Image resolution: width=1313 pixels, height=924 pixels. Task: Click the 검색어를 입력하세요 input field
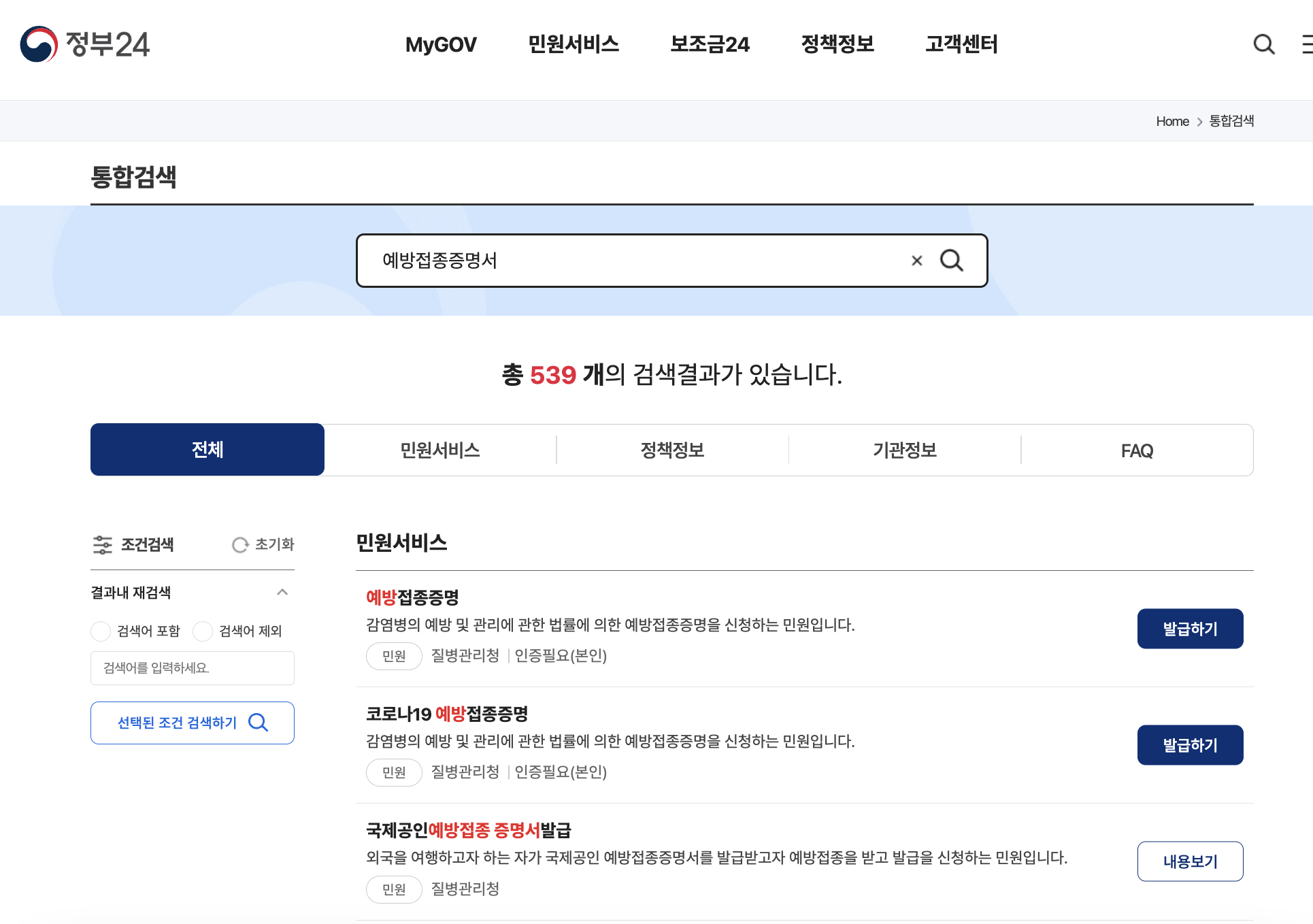192,667
